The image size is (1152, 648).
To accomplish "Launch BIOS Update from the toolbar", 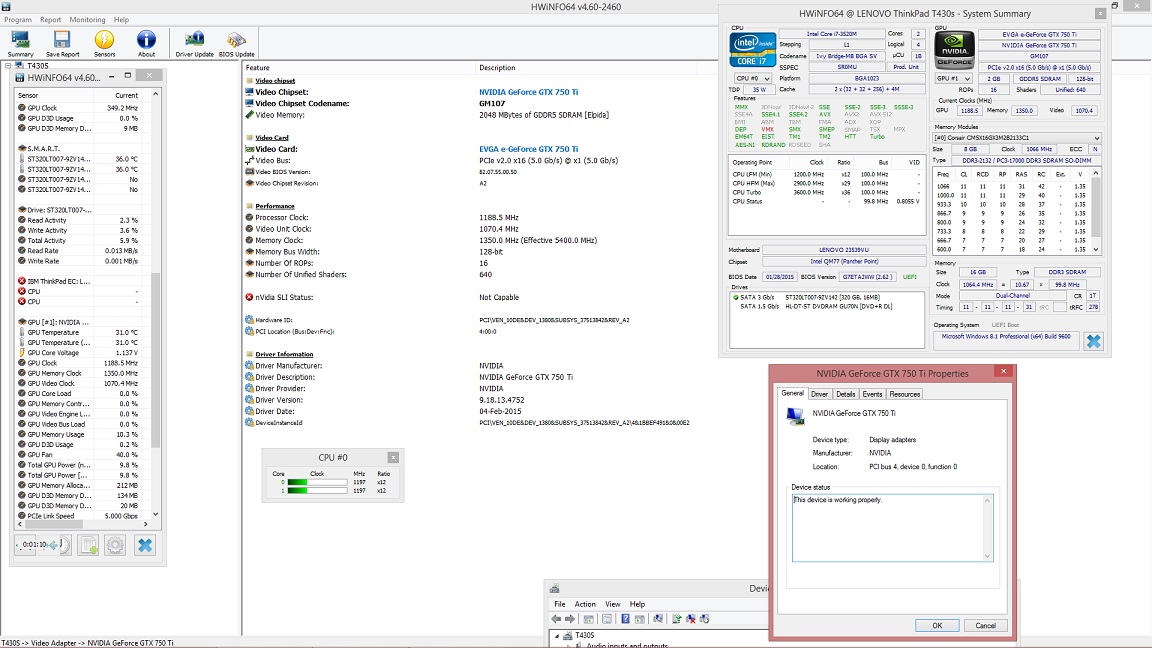I will 237,43.
